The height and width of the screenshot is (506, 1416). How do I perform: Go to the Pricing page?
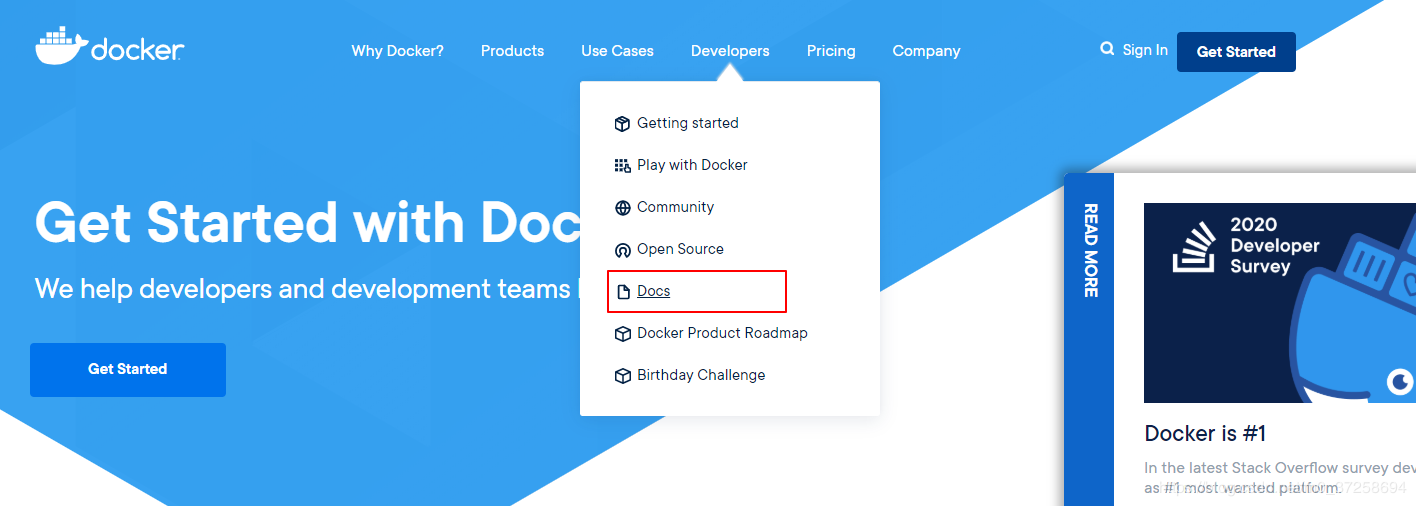point(831,51)
